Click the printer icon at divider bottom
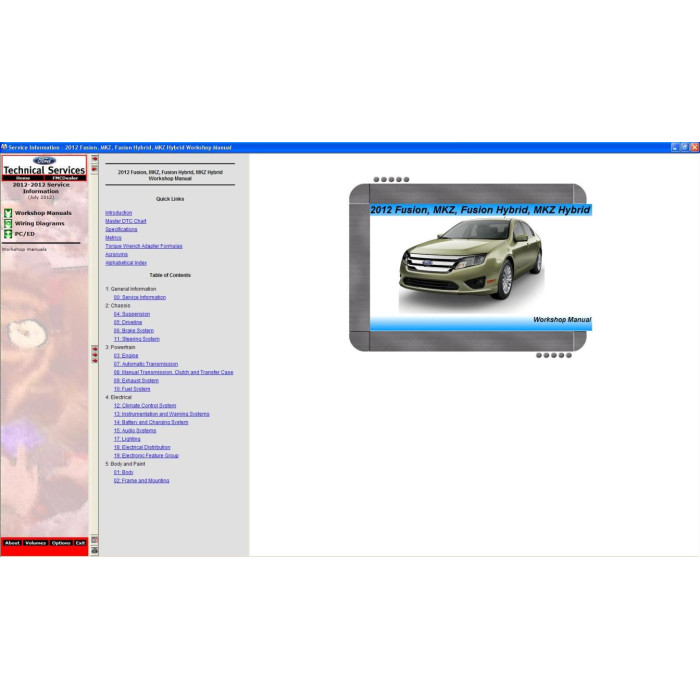 tap(95, 550)
